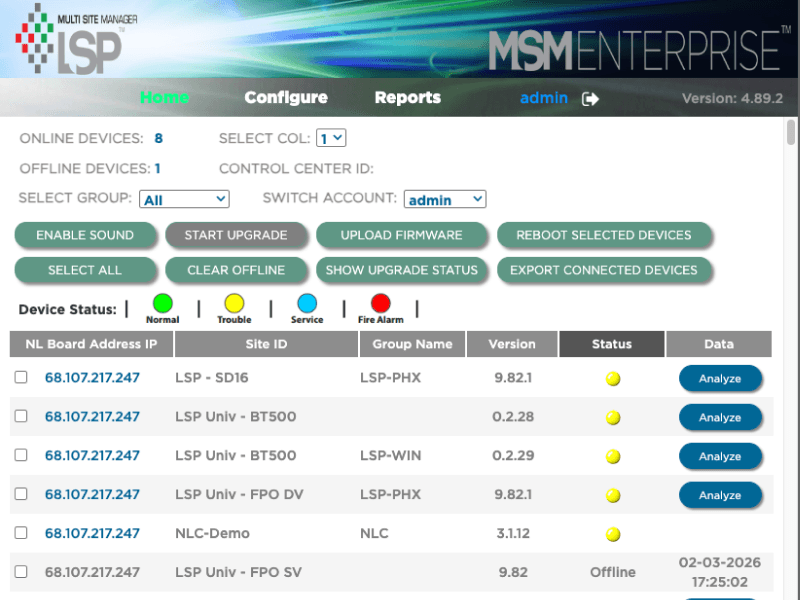The width and height of the screenshot is (800, 600).
Task: Analyze the BT500 version 0.2.28 device
Action: (720, 417)
